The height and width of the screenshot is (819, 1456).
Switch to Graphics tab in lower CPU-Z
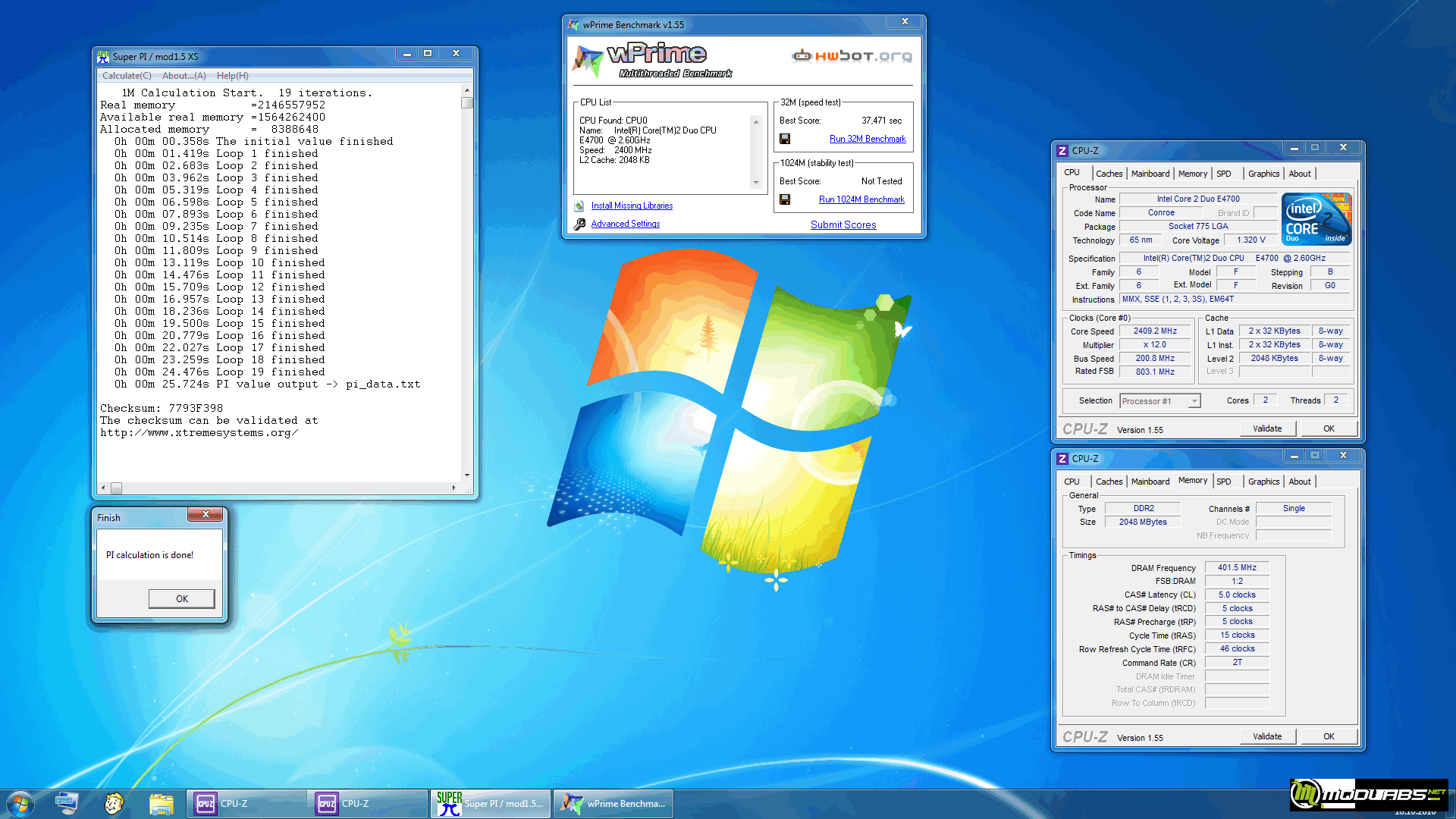1263,482
